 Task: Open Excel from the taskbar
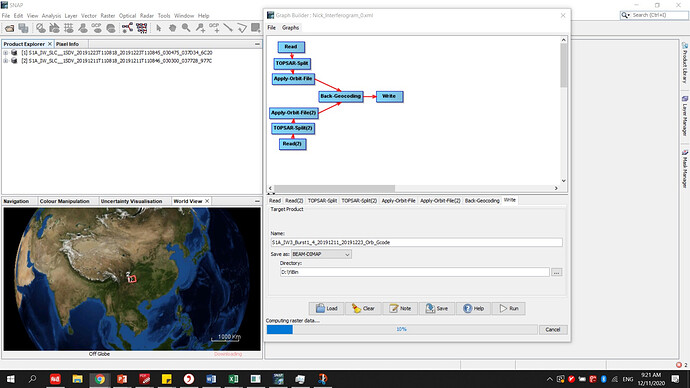233,379
